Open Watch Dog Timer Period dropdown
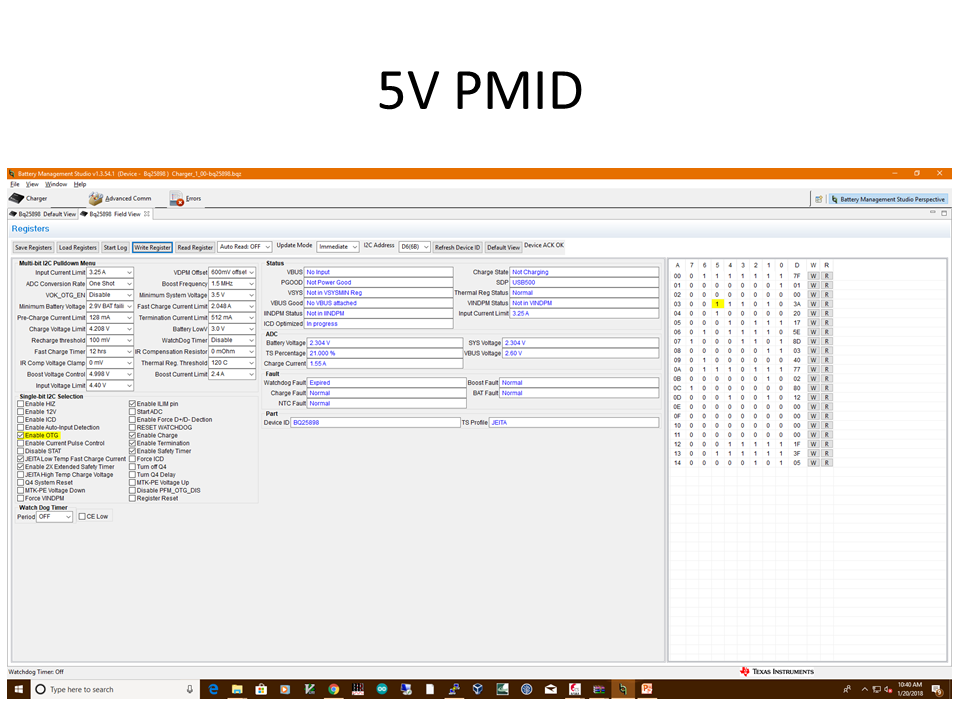The image size is (960, 720). 54,517
